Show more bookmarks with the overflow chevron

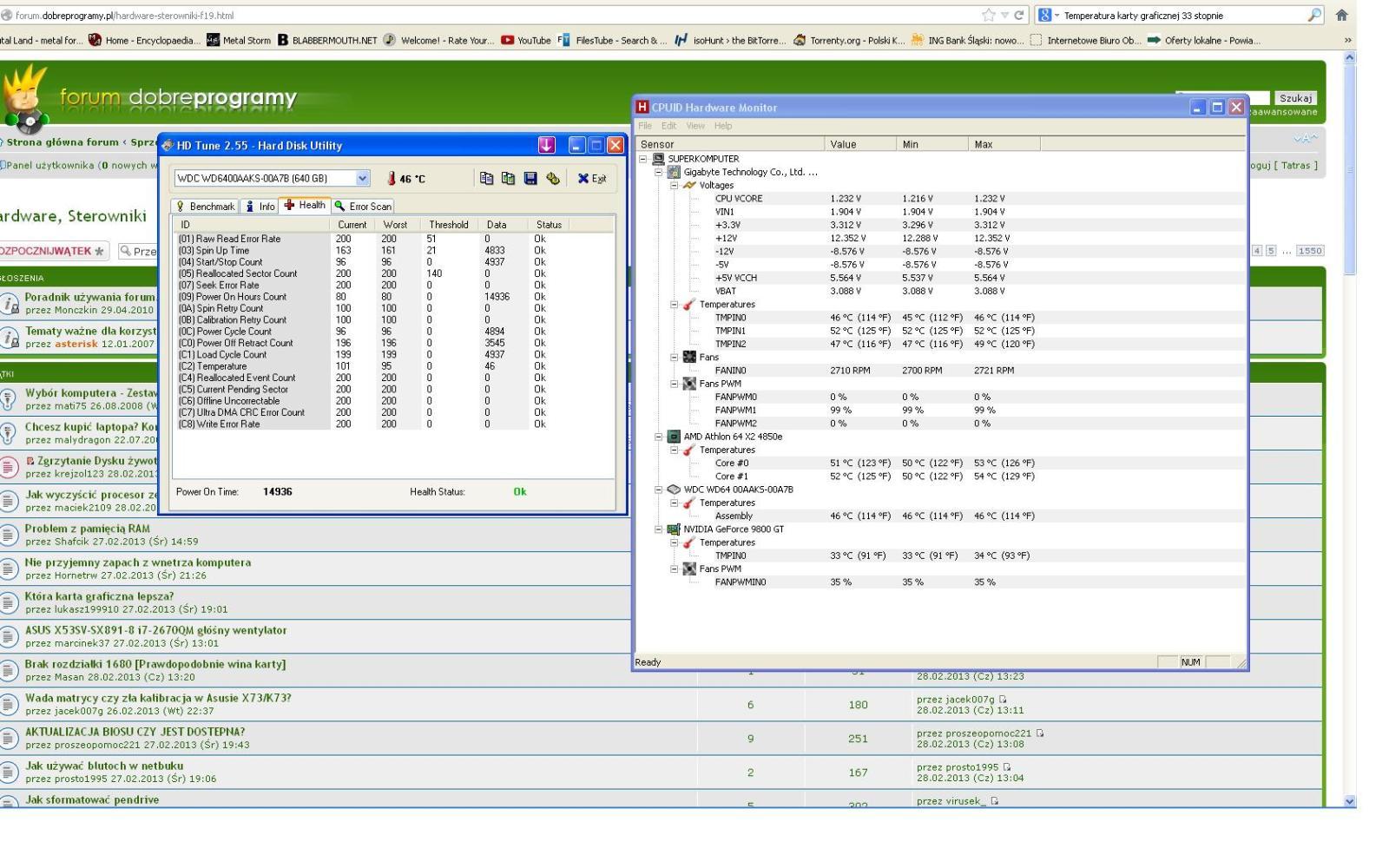click(x=1347, y=40)
